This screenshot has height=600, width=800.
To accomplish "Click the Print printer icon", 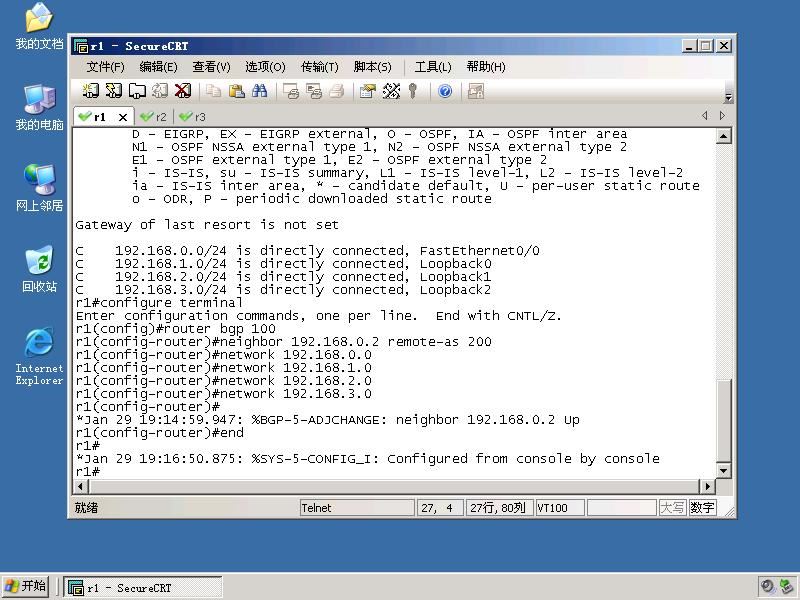I will pos(337,91).
